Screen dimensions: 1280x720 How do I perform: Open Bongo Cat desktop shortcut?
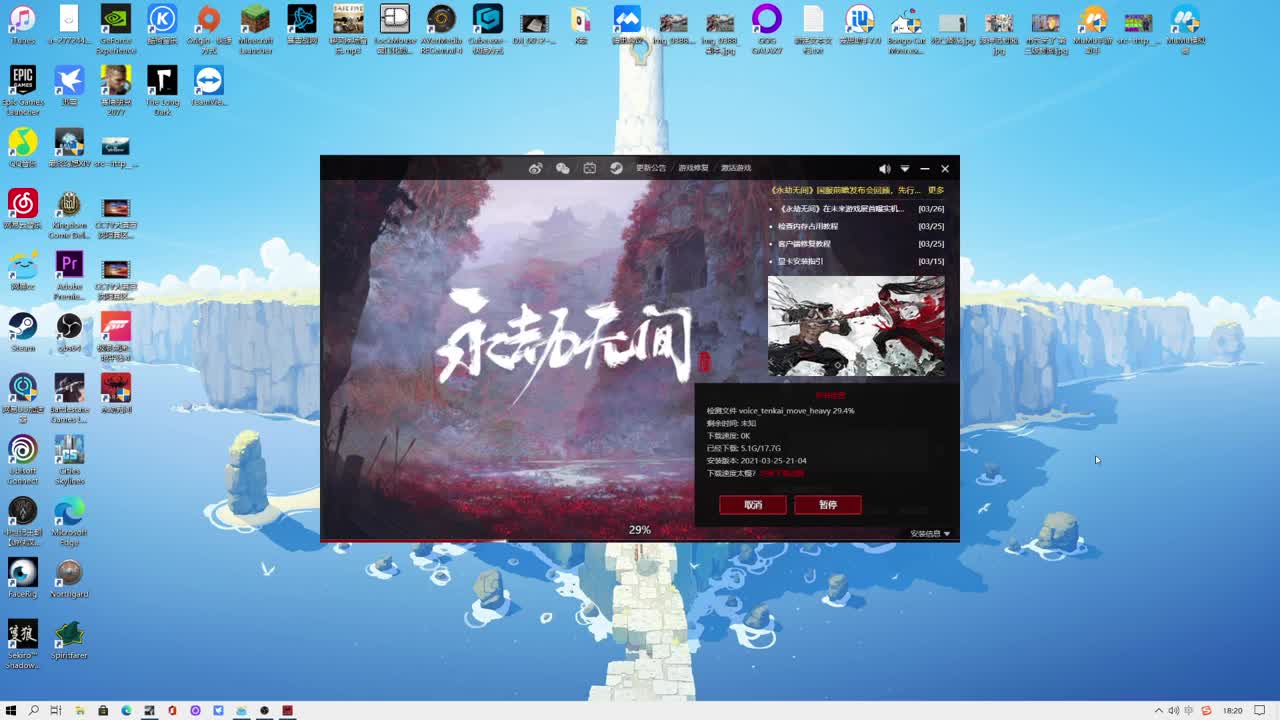[x=906, y=28]
